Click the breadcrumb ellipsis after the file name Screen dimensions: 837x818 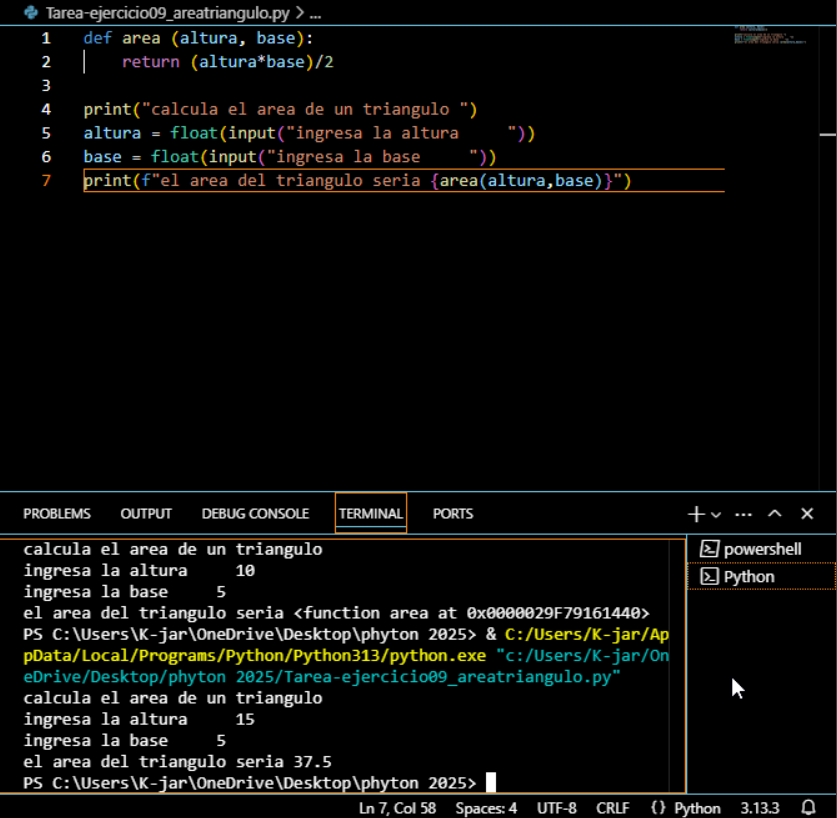[x=315, y=13]
